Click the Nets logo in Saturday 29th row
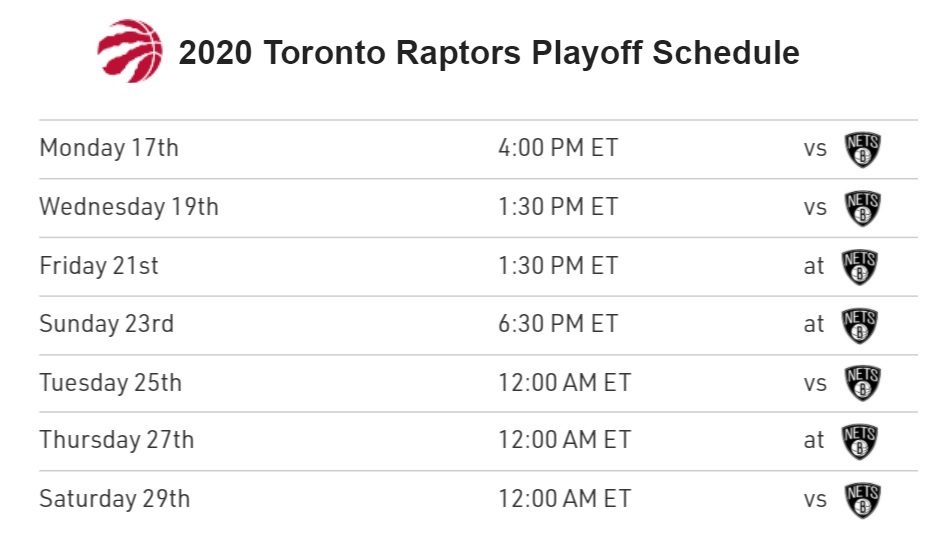 coord(862,499)
